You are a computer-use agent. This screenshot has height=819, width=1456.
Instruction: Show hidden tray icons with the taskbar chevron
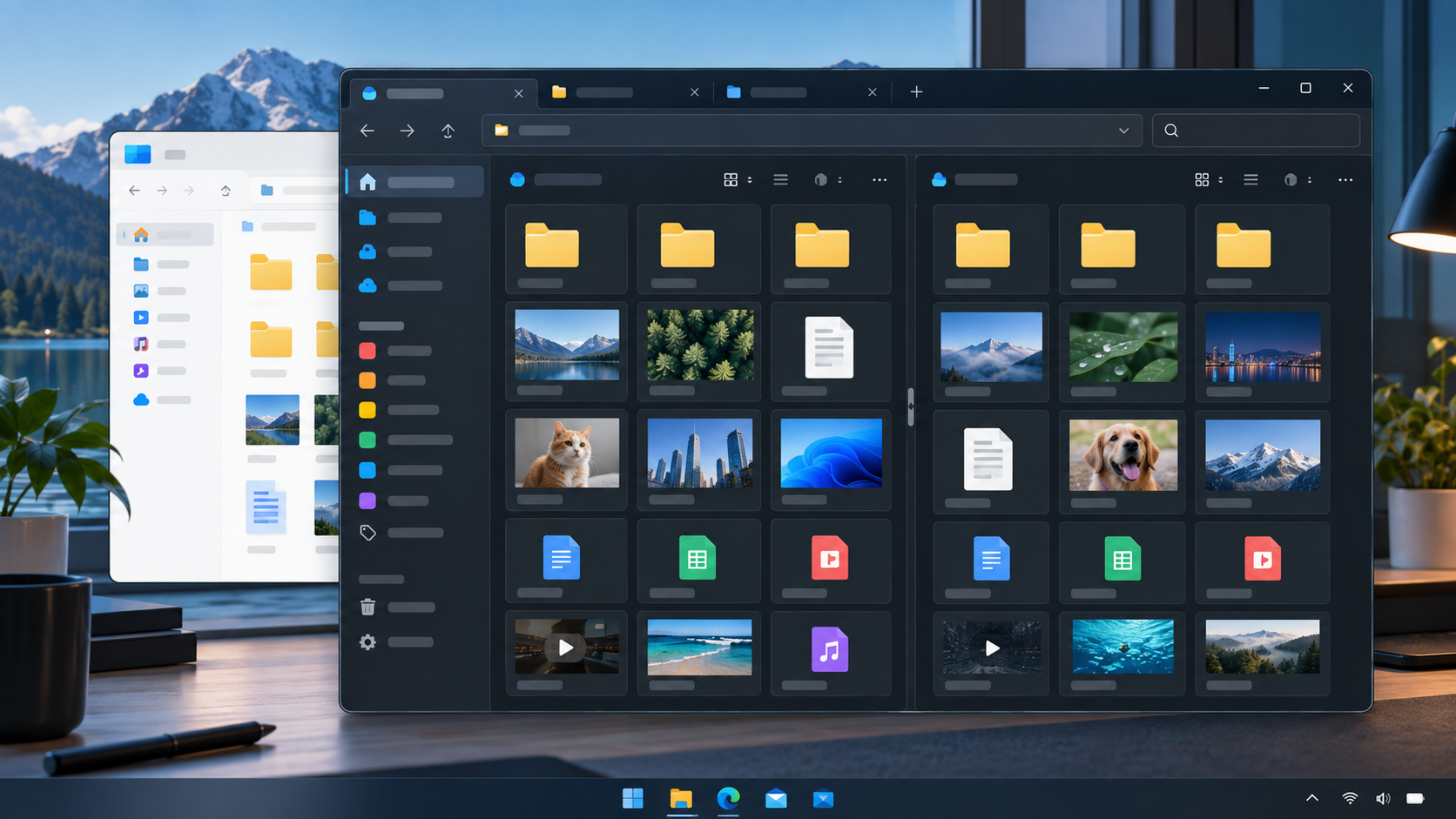[x=1311, y=798]
